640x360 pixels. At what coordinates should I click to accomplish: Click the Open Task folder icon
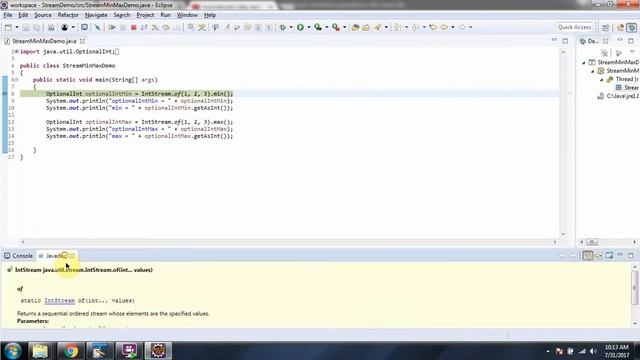pyautogui.click(x=366, y=27)
